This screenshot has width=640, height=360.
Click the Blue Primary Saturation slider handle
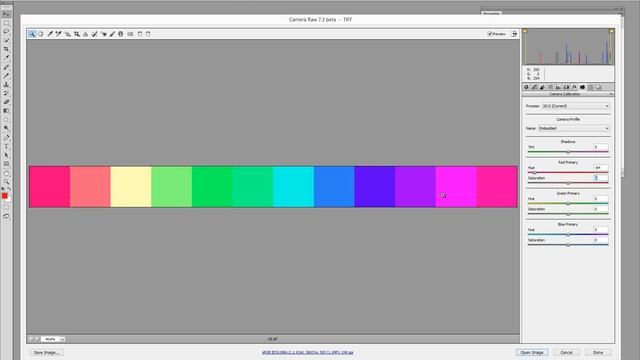(568, 245)
